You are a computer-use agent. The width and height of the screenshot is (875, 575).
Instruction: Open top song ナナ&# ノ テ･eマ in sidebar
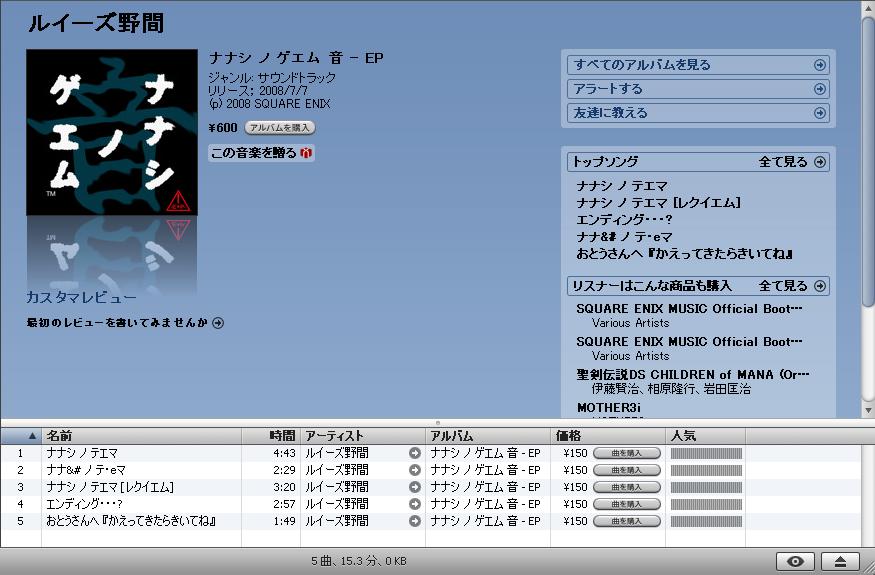pyautogui.click(x=624, y=237)
